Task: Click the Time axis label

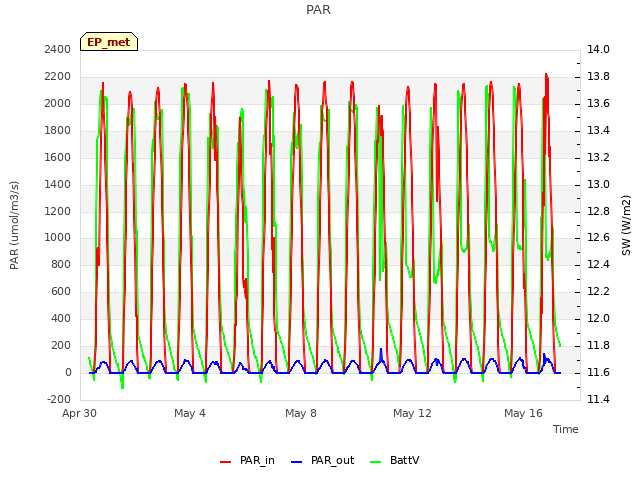Action: click(x=566, y=429)
